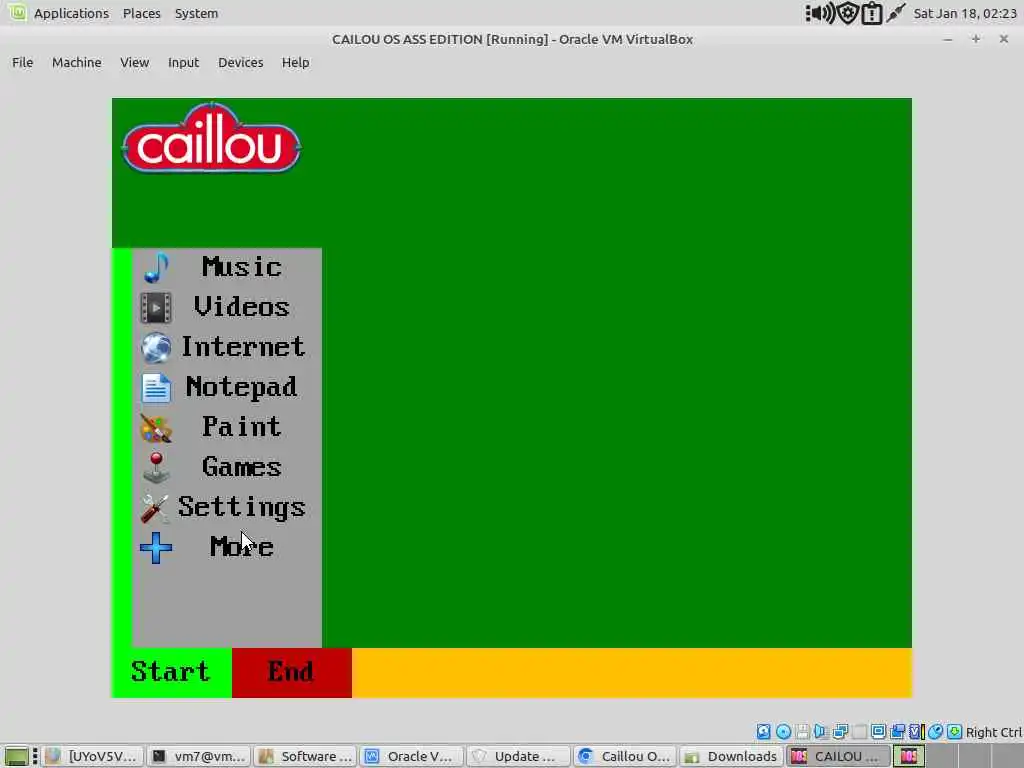1024x768 pixels.
Task: Click the optical disc status icon
Action: coord(783,732)
